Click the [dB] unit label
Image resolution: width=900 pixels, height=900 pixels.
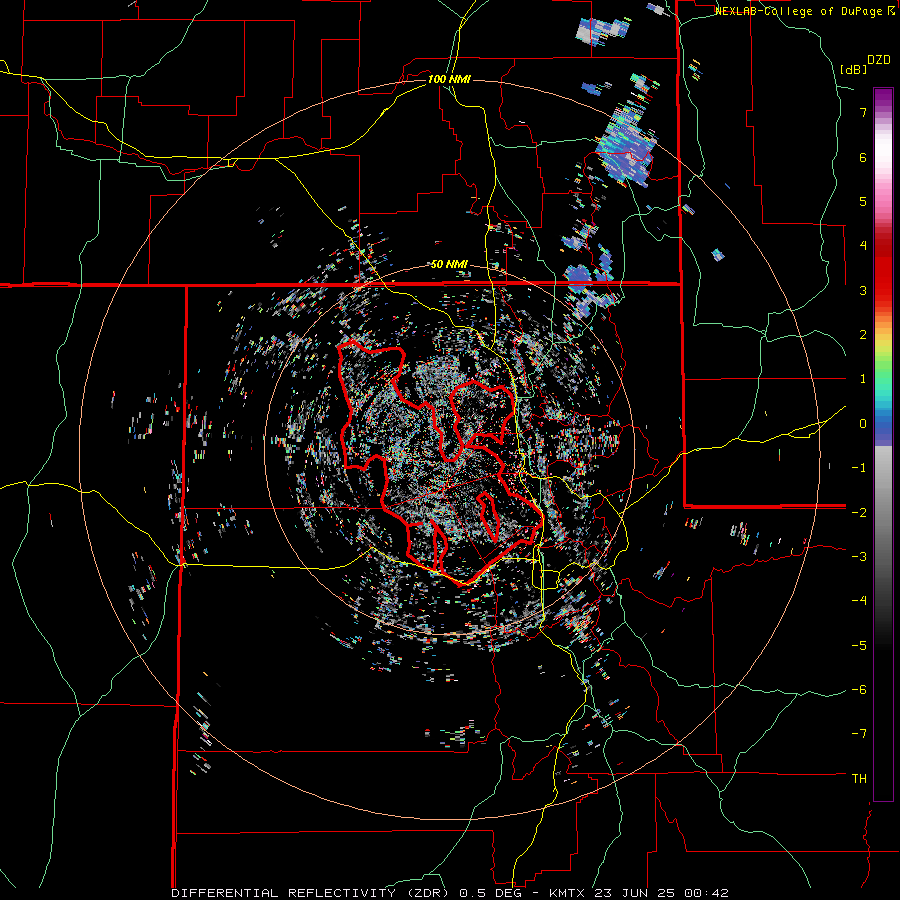click(854, 69)
